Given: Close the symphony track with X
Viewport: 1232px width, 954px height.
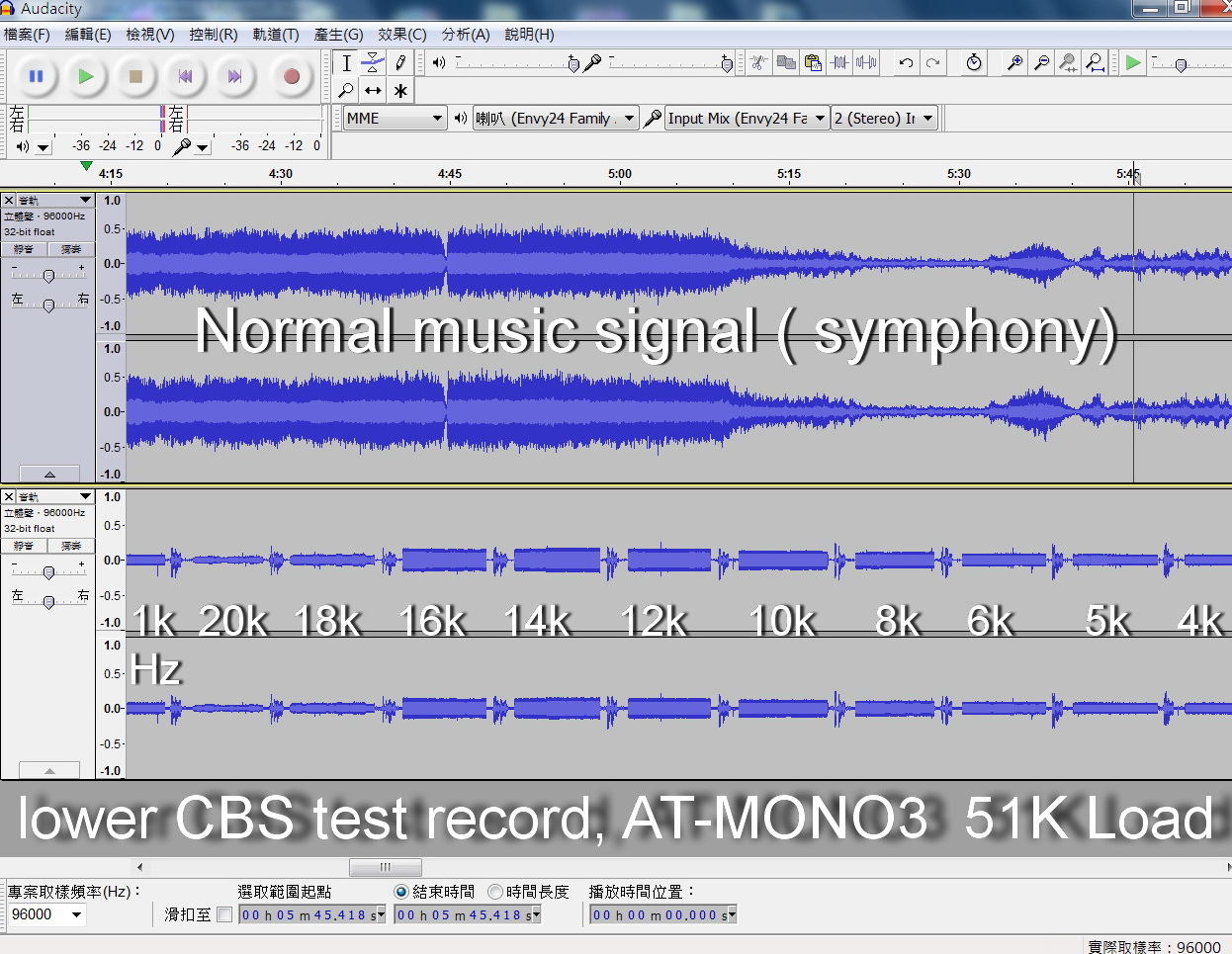Looking at the screenshot, I should coord(9,200).
